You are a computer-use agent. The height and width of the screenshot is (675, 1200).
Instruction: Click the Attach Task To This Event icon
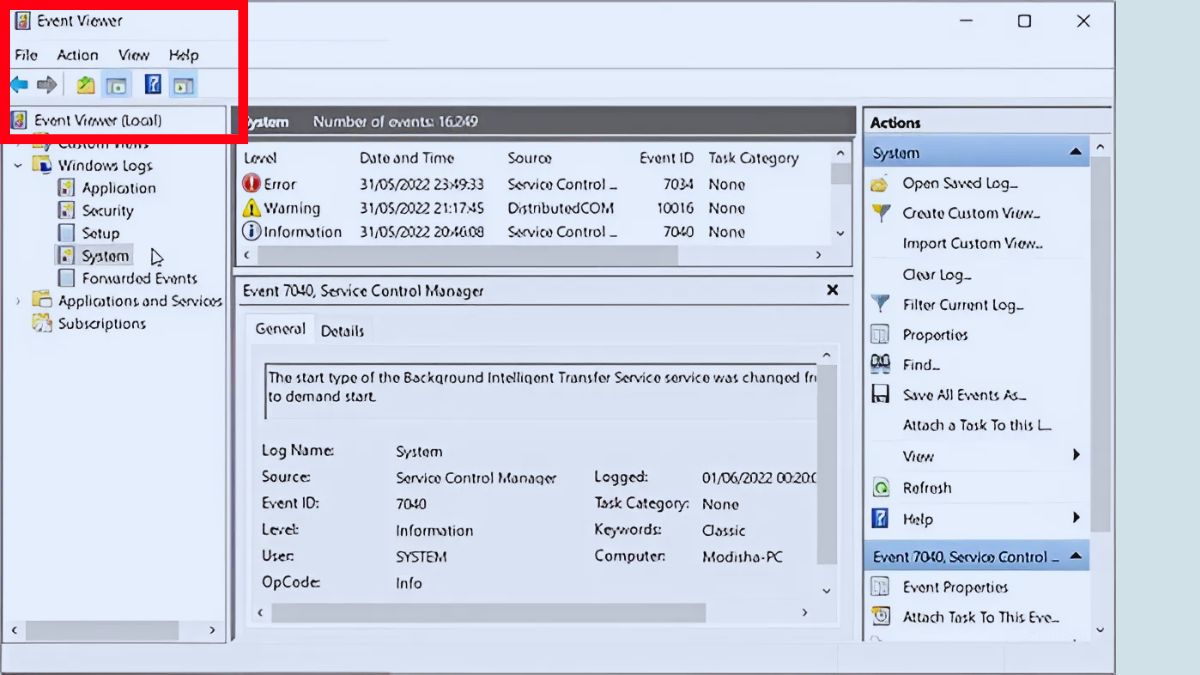880,617
